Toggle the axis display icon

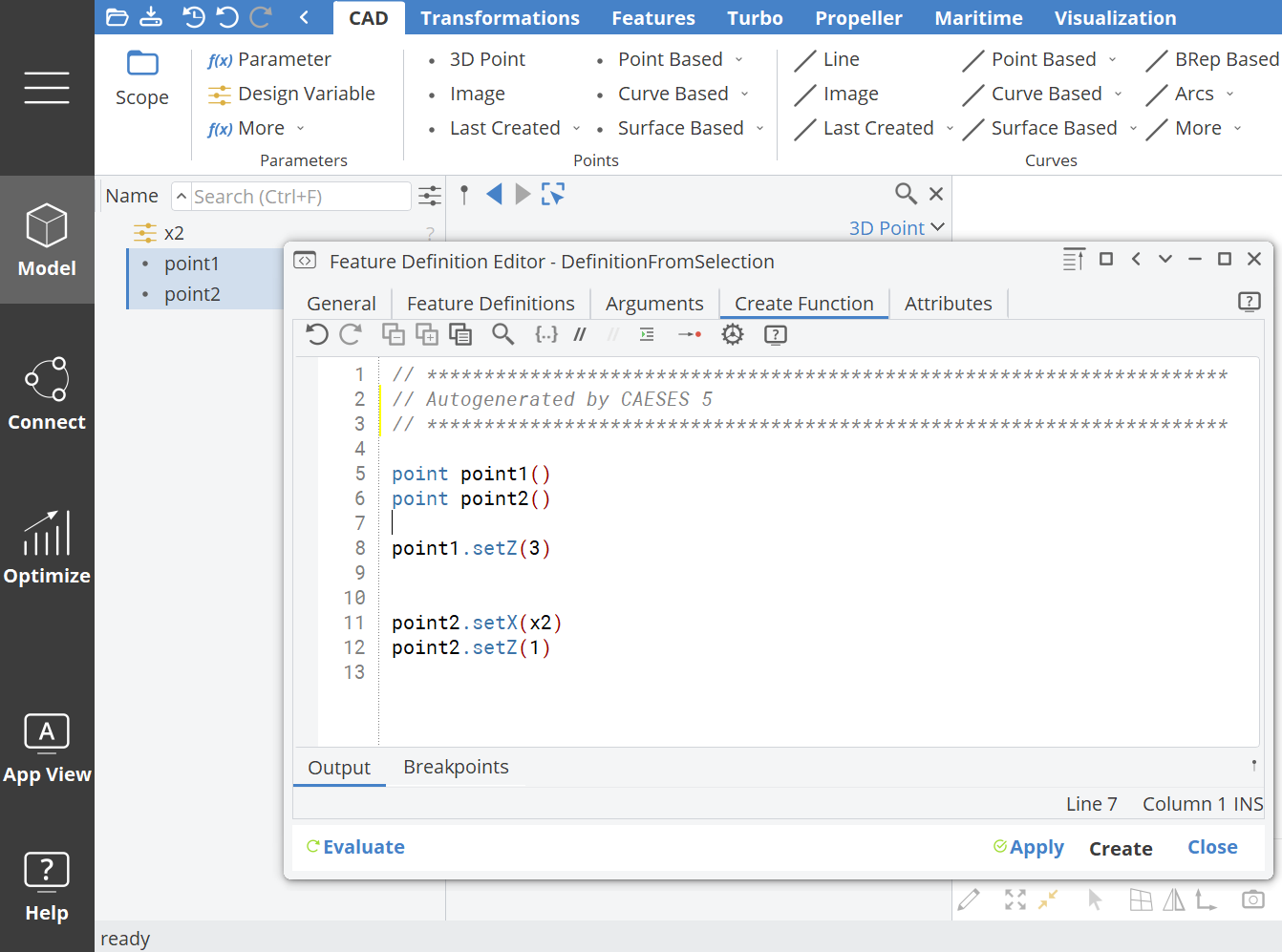pyautogui.click(x=1207, y=899)
